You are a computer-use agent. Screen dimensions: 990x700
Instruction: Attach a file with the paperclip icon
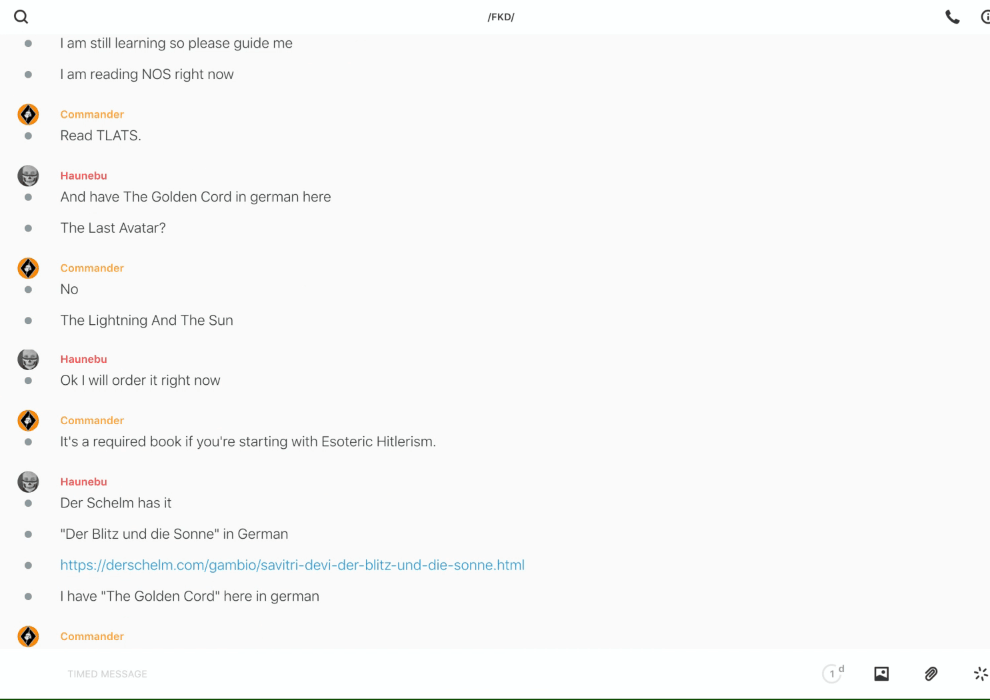point(931,674)
